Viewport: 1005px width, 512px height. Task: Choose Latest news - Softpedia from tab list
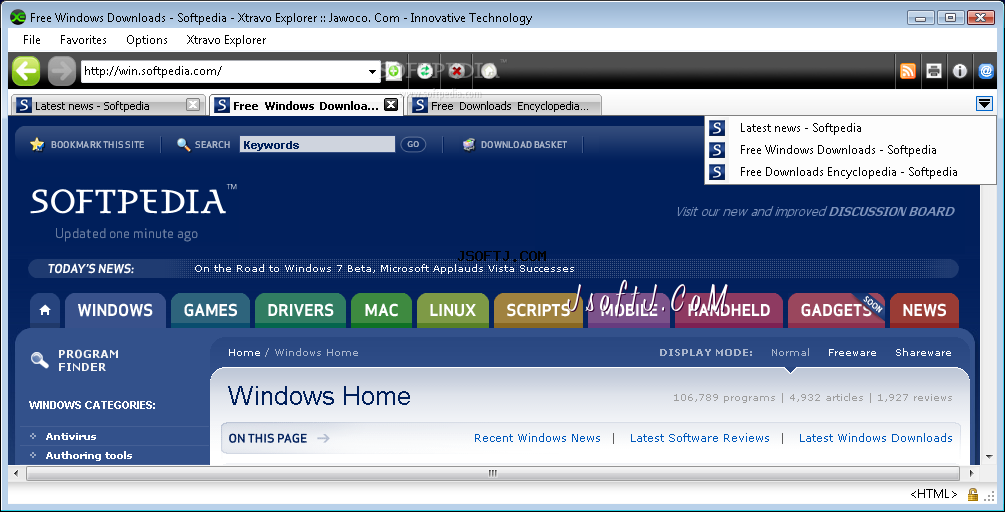coord(800,128)
